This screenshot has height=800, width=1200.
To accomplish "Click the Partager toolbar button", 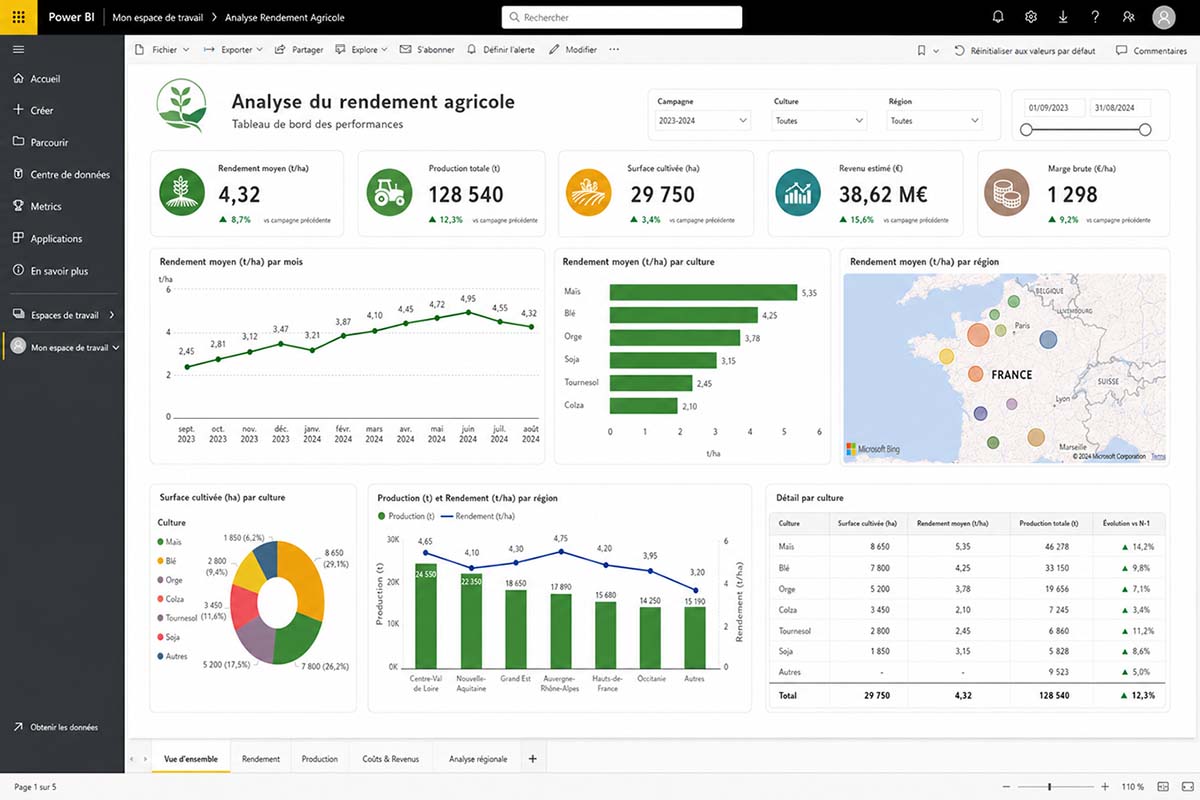I will [x=299, y=49].
